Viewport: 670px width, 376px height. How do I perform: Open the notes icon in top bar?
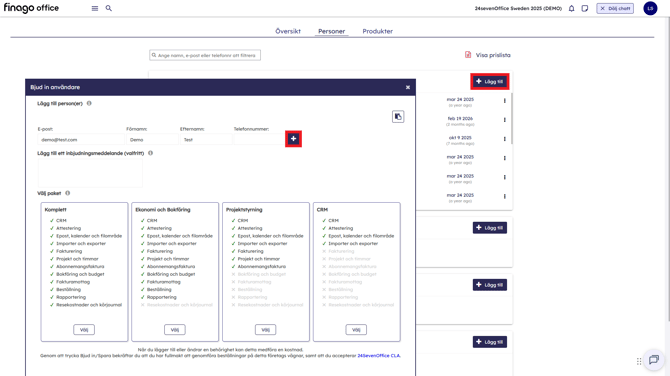585,9
